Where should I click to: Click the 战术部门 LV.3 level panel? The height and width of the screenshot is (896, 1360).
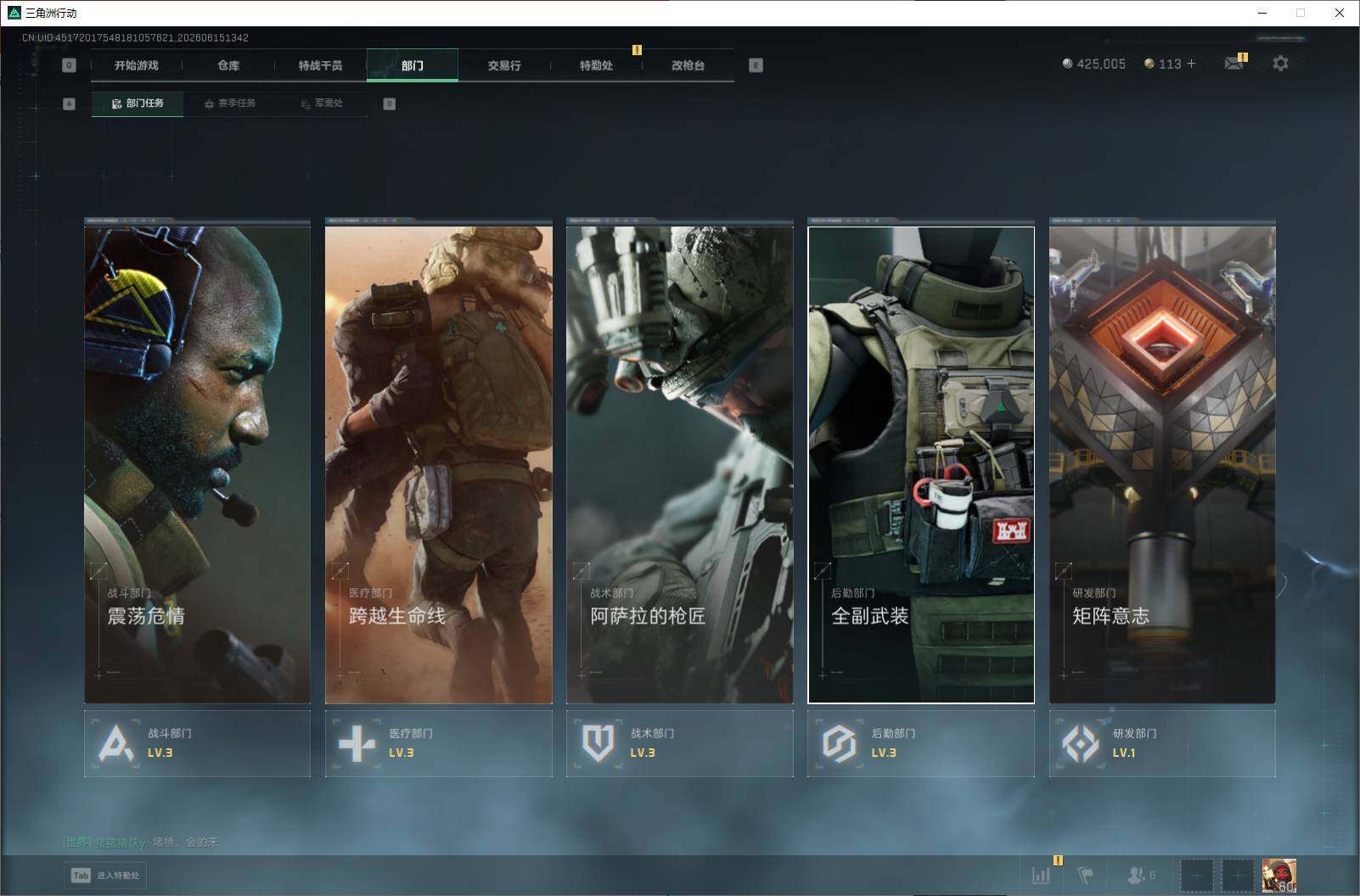point(680,743)
